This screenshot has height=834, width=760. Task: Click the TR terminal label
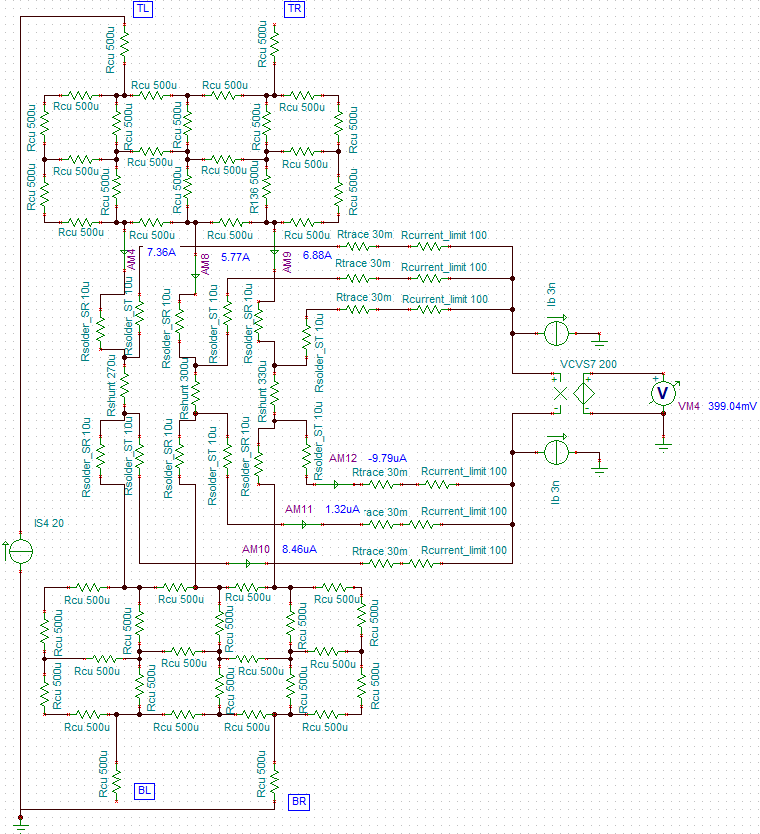(x=295, y=9)
